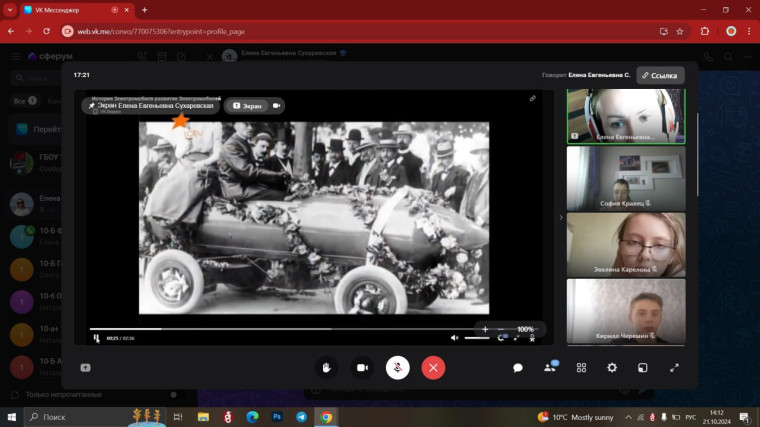Switch to the camera view tab
The height and width of the screenshot is (427, 760).
click(276, 106)
